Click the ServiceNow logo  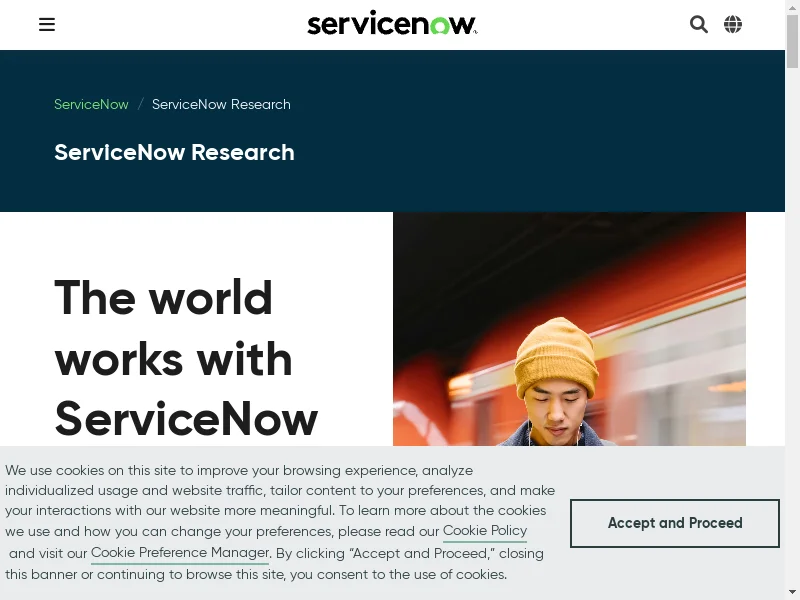point(392,23)
